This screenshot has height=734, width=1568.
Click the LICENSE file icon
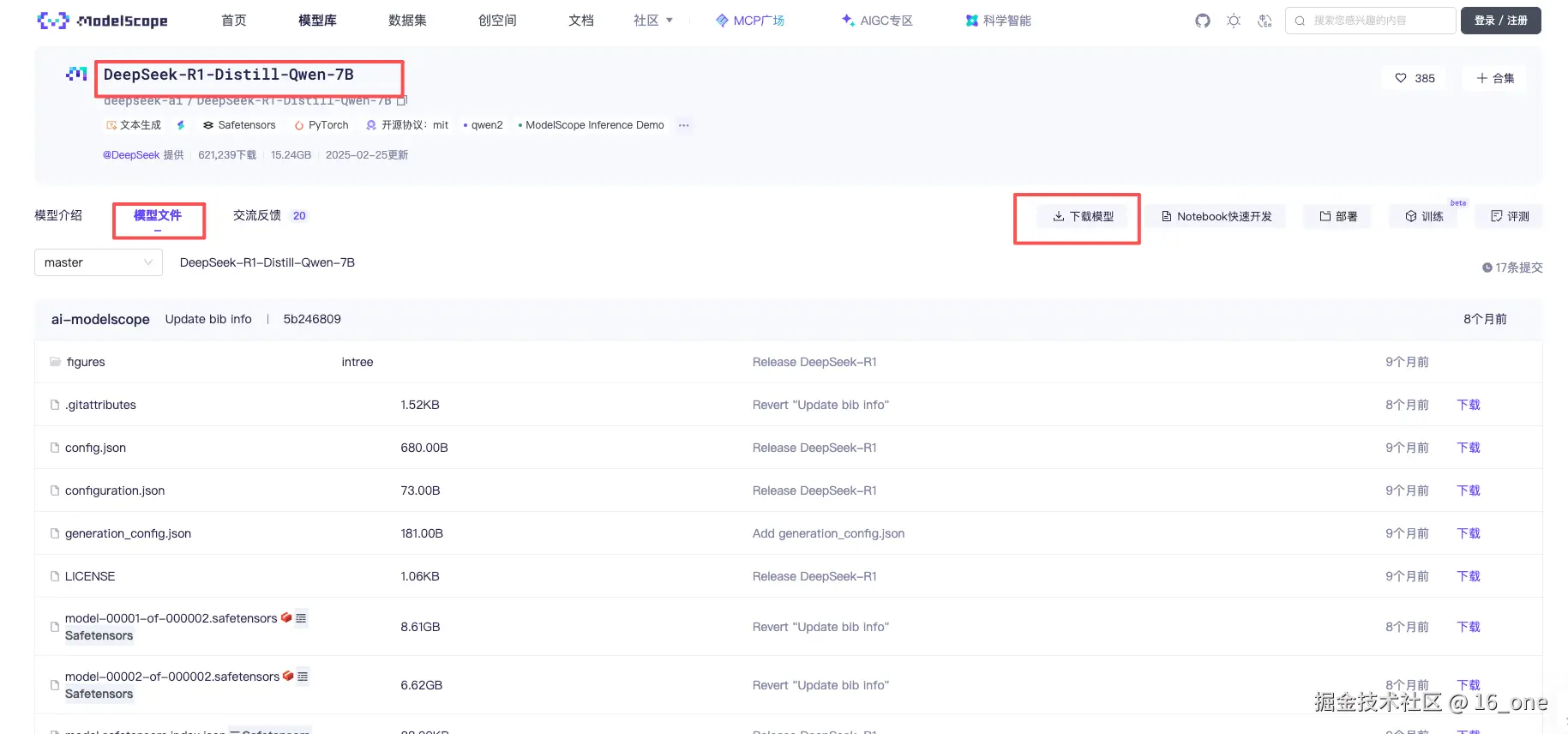click(x=55, y=576)
